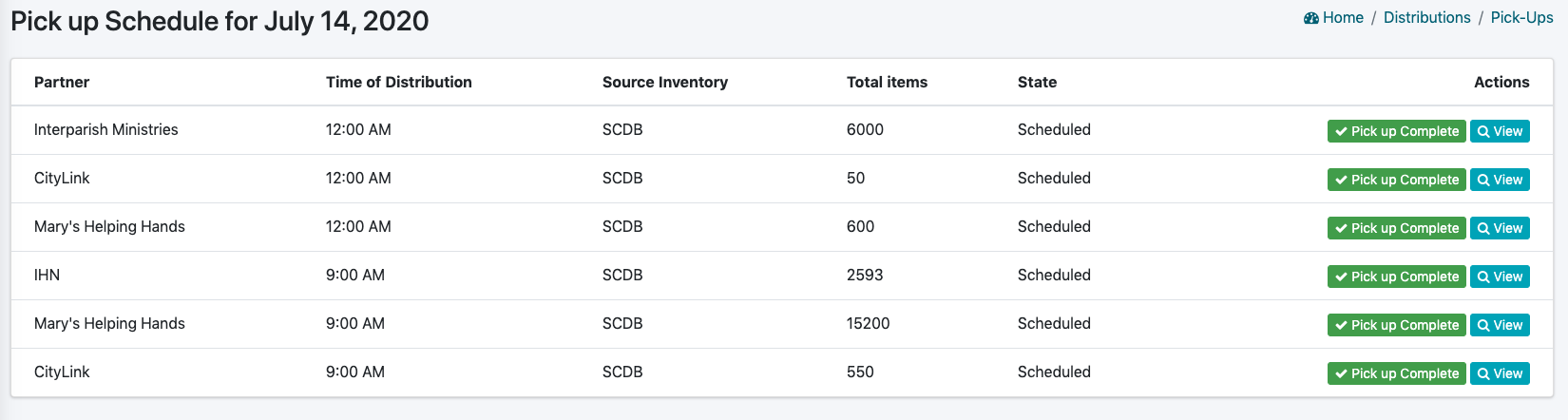The image size is (1568, 420).
Task: Mark the 600-item Mary's Helping Hands pick up complete
Action: tap(1396, 228)
